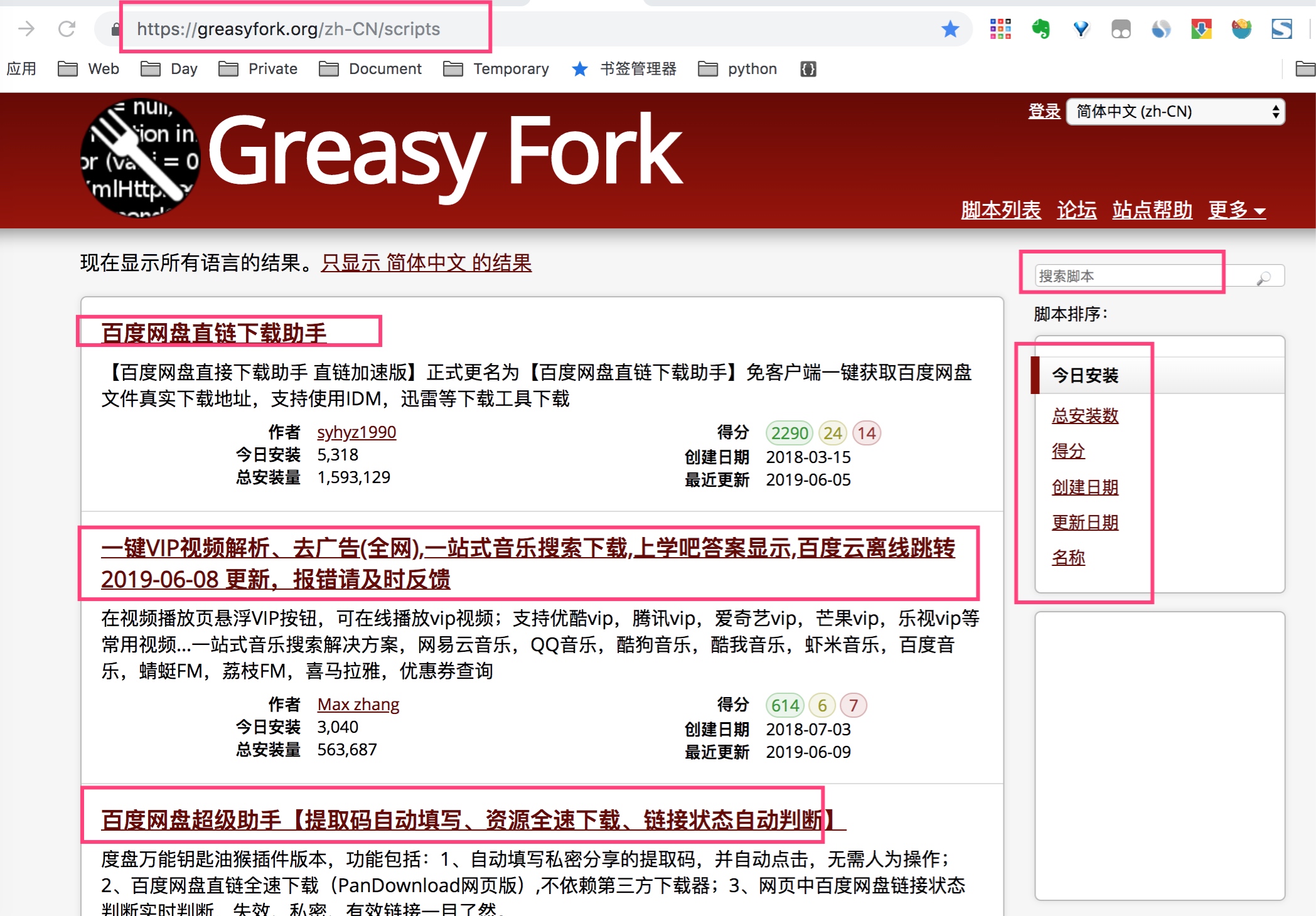Reload the page with the refresh button

point(67,29)
